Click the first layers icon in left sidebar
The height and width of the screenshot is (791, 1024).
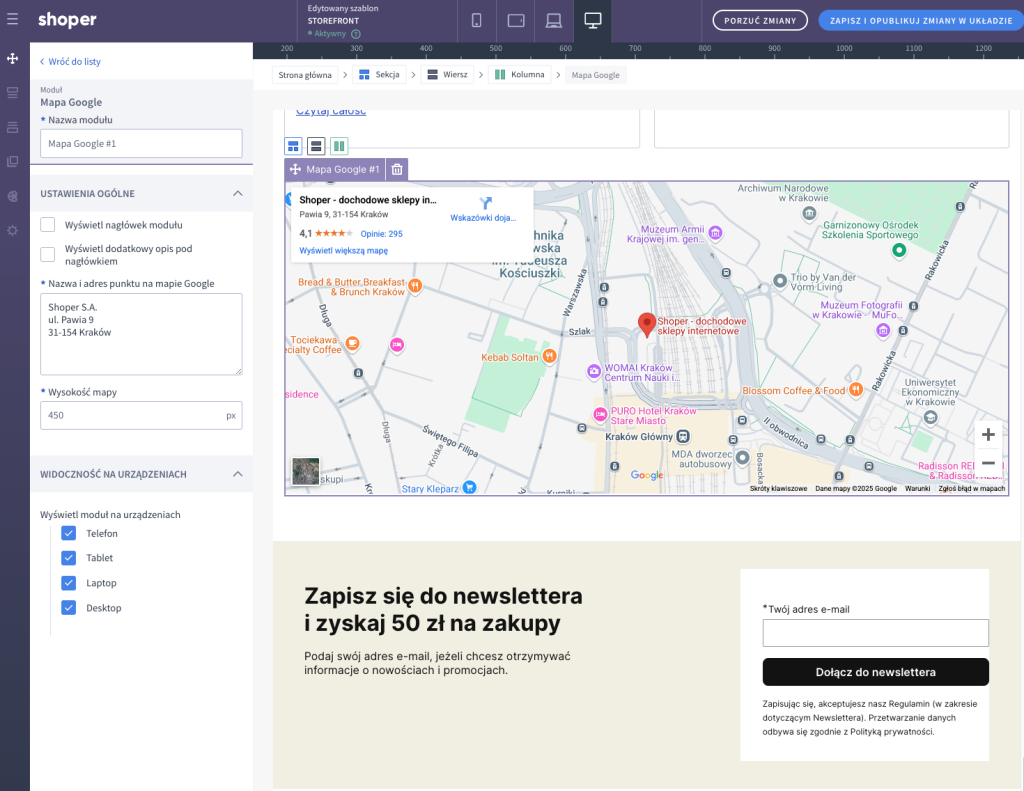[12, 93]
